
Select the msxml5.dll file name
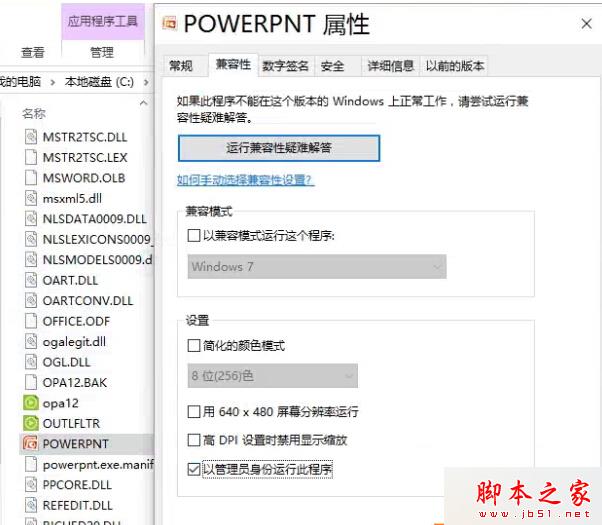[72, 199]
